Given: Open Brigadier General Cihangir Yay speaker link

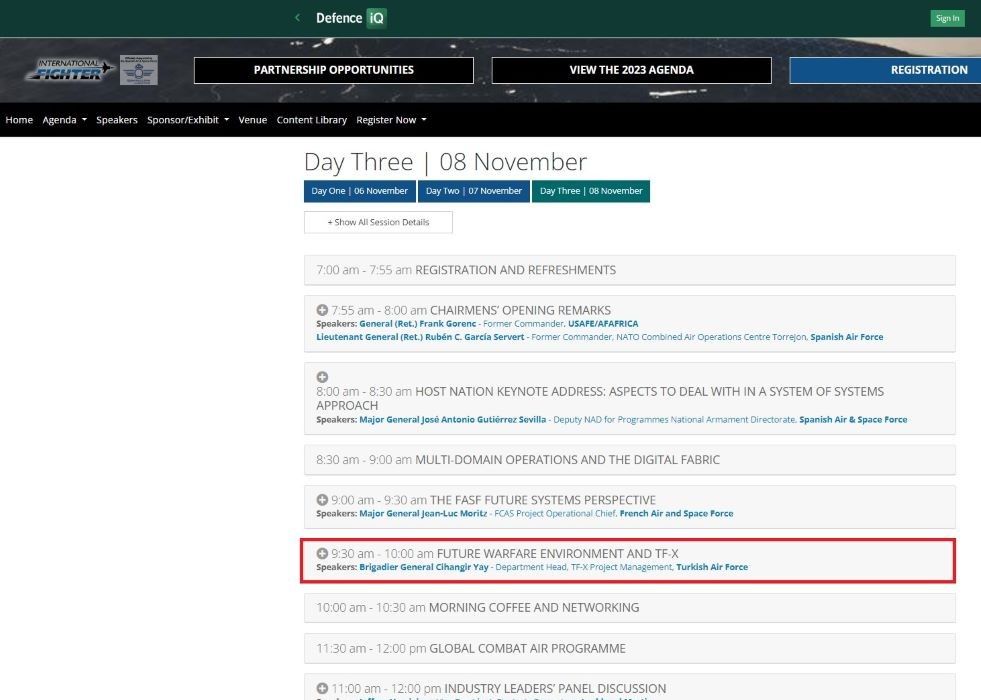Looking at the screenshot, I should (x=424, y=567).
